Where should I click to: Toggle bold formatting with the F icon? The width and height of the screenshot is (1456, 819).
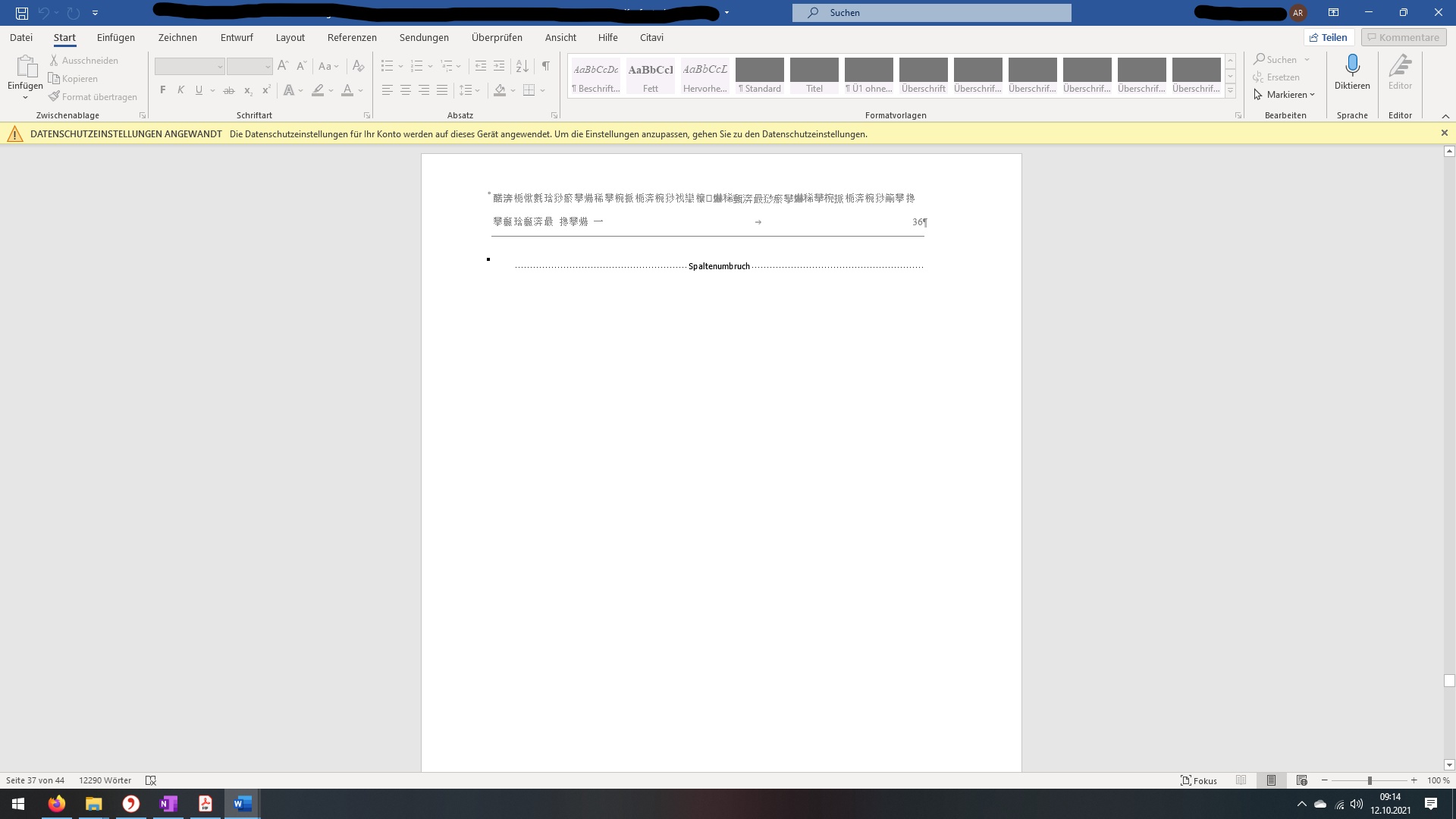(162, 90)
